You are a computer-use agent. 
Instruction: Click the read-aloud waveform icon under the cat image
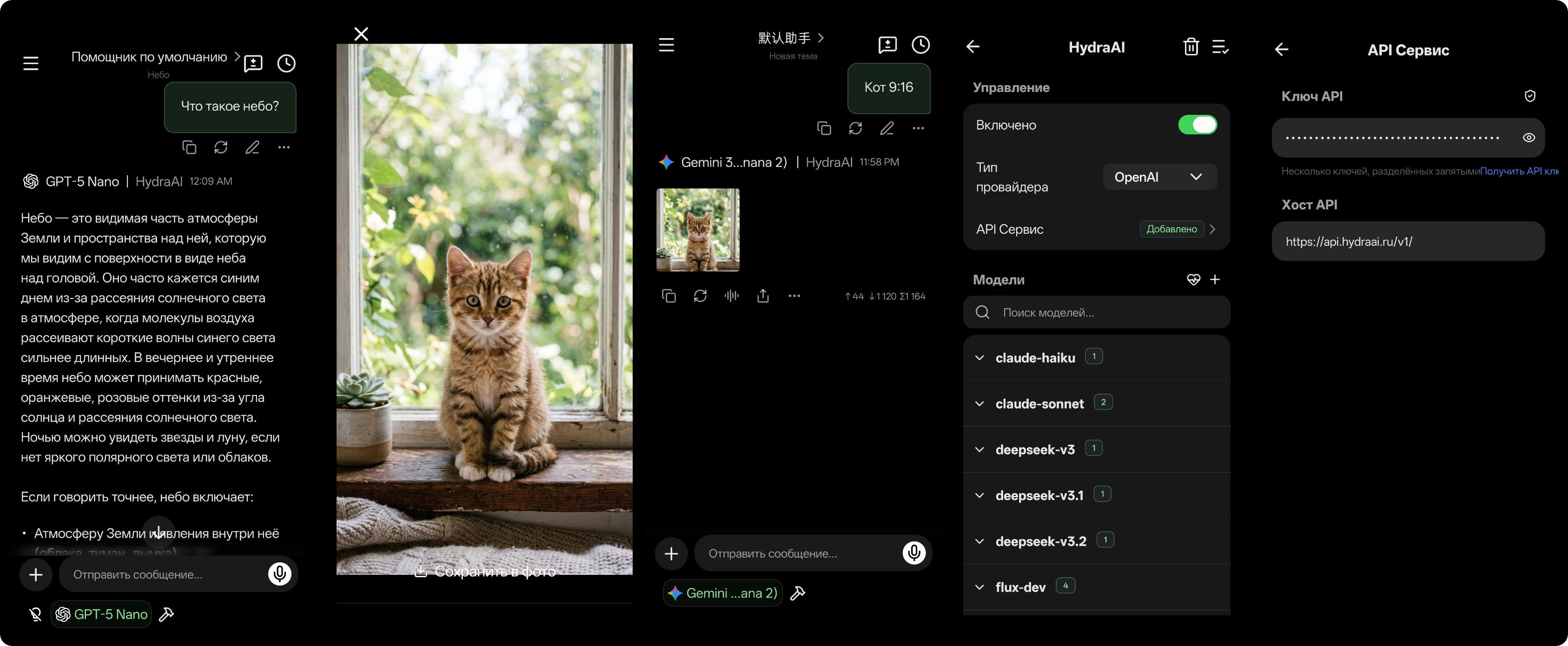point(732,296)
